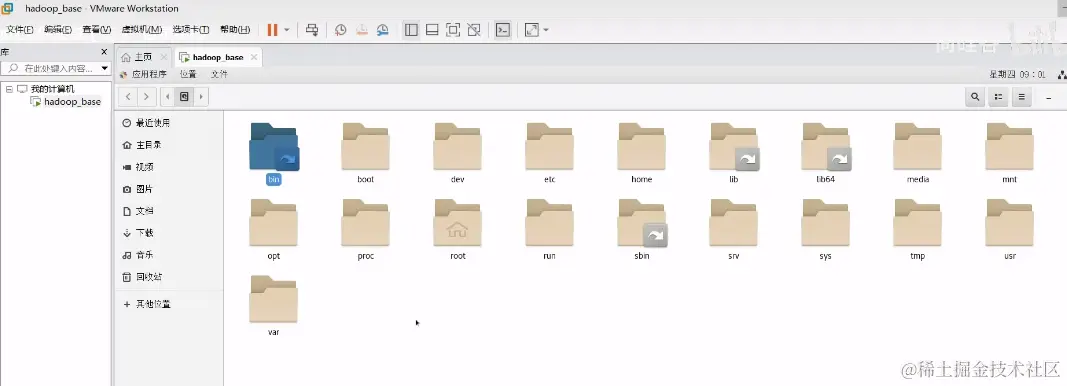Go forward in the file manager
Screen dimensions: 1067x386
(146, 97)
